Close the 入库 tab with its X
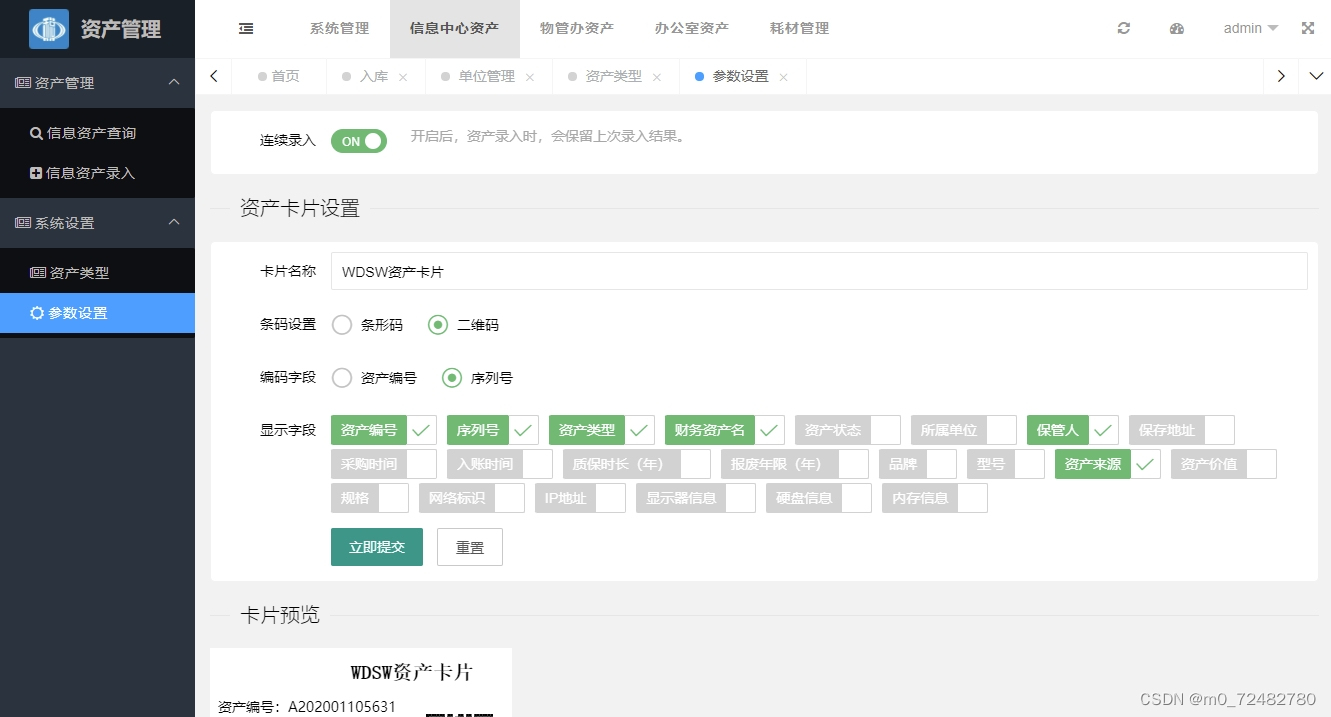The width and height of the screenshot is (1331, 717). 403,77
